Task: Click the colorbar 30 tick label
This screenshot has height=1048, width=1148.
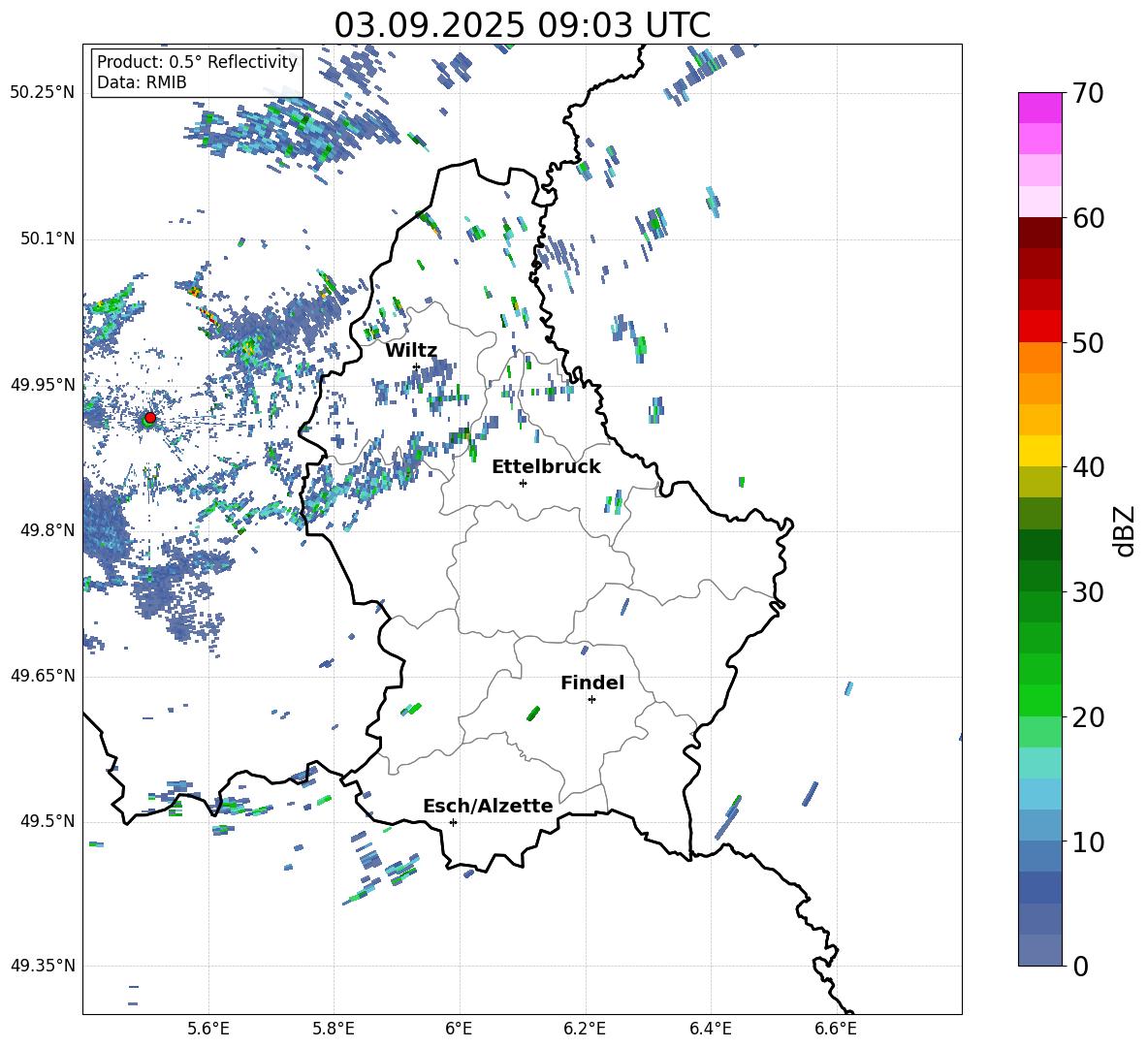Action: 1088,592
